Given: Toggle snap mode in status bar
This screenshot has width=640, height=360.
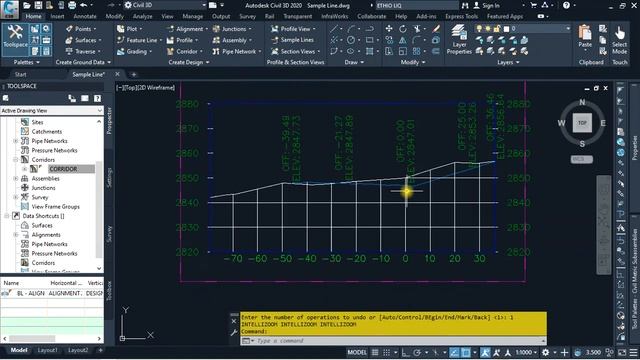Looking at the screenshot, I should pos(386,352).
